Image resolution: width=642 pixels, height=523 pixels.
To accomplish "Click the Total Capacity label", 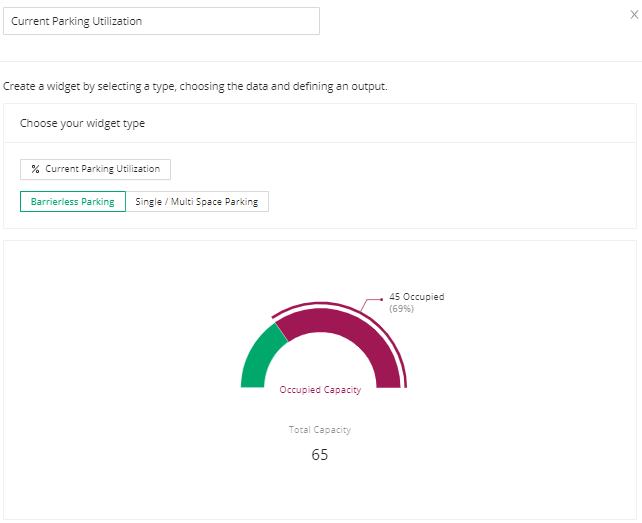I will point(320,430).
